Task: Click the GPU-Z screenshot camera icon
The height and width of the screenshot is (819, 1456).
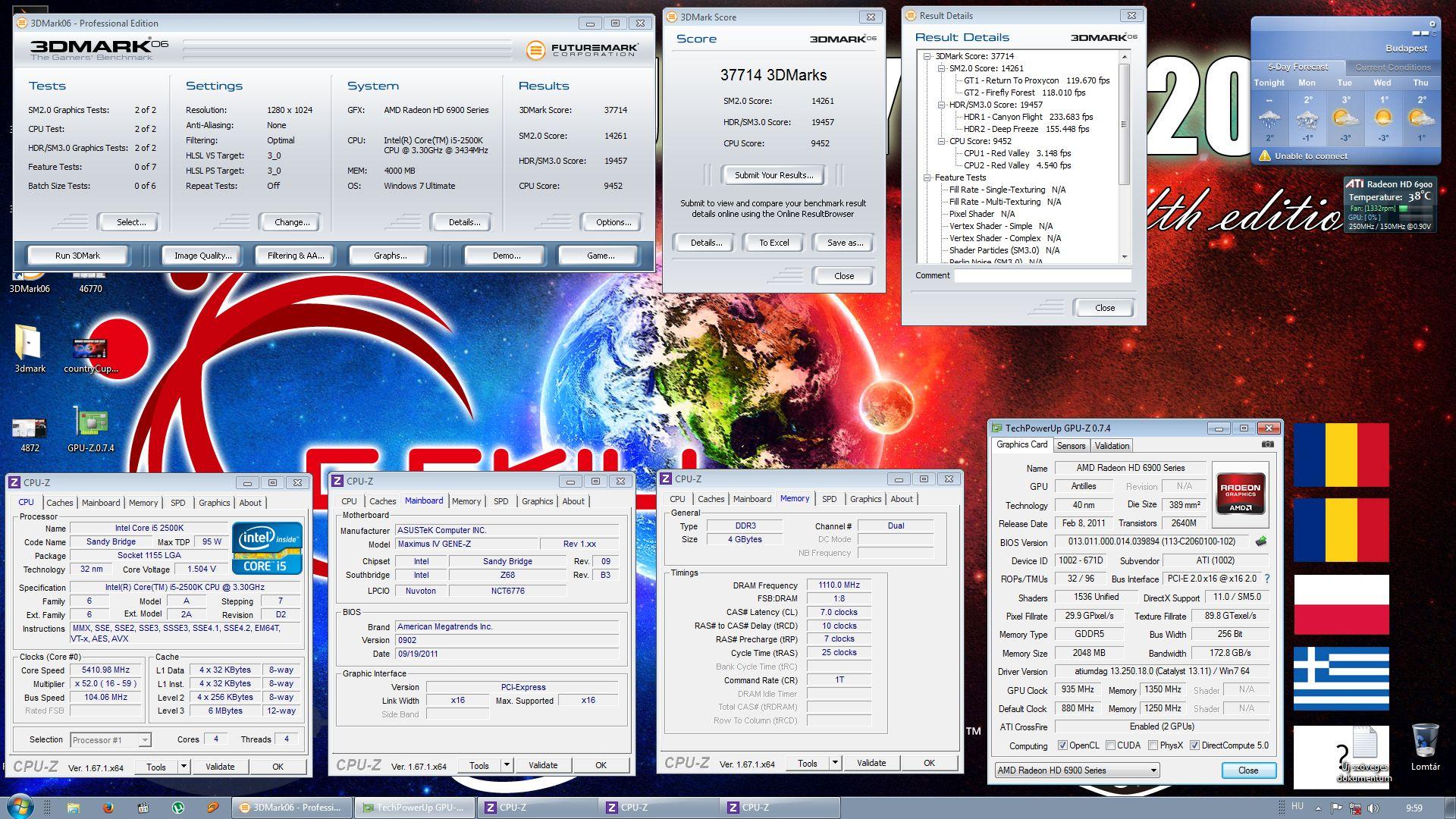Action: click(1267, 444)
